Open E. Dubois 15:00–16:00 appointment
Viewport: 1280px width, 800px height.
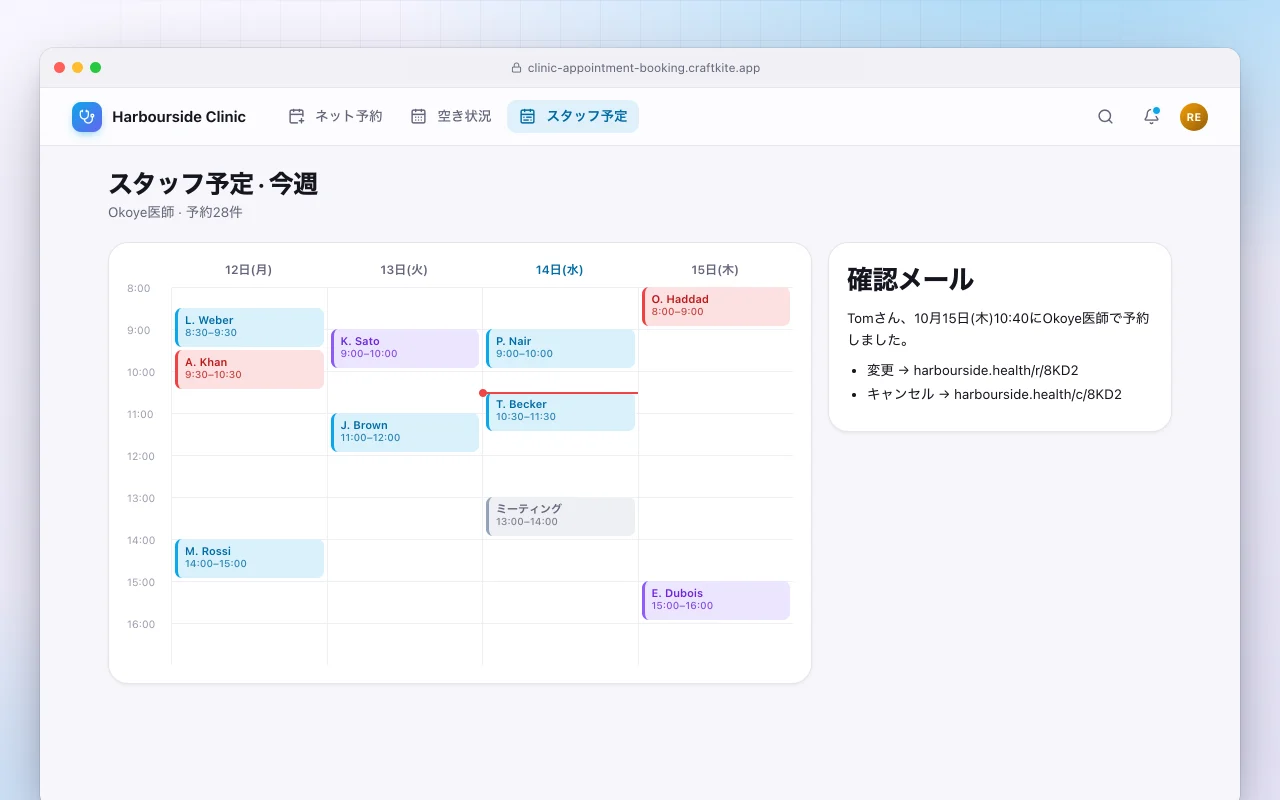click(716, 600)
